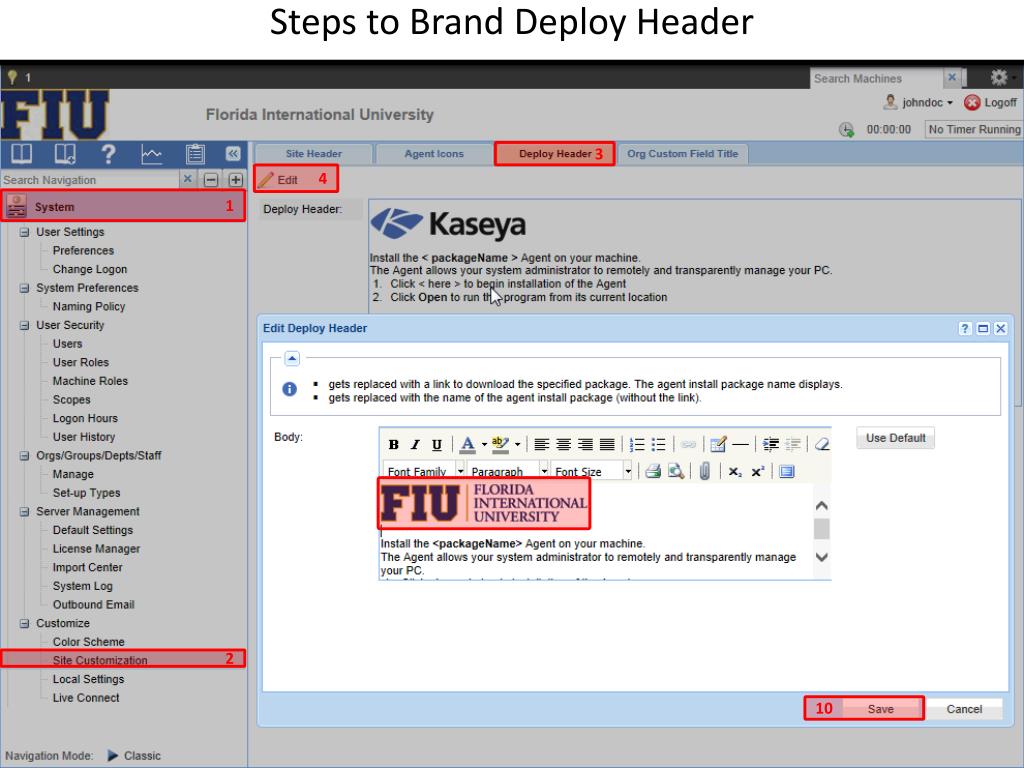Justify text in the editor
1024x768 pixels.
click(607, 445)
